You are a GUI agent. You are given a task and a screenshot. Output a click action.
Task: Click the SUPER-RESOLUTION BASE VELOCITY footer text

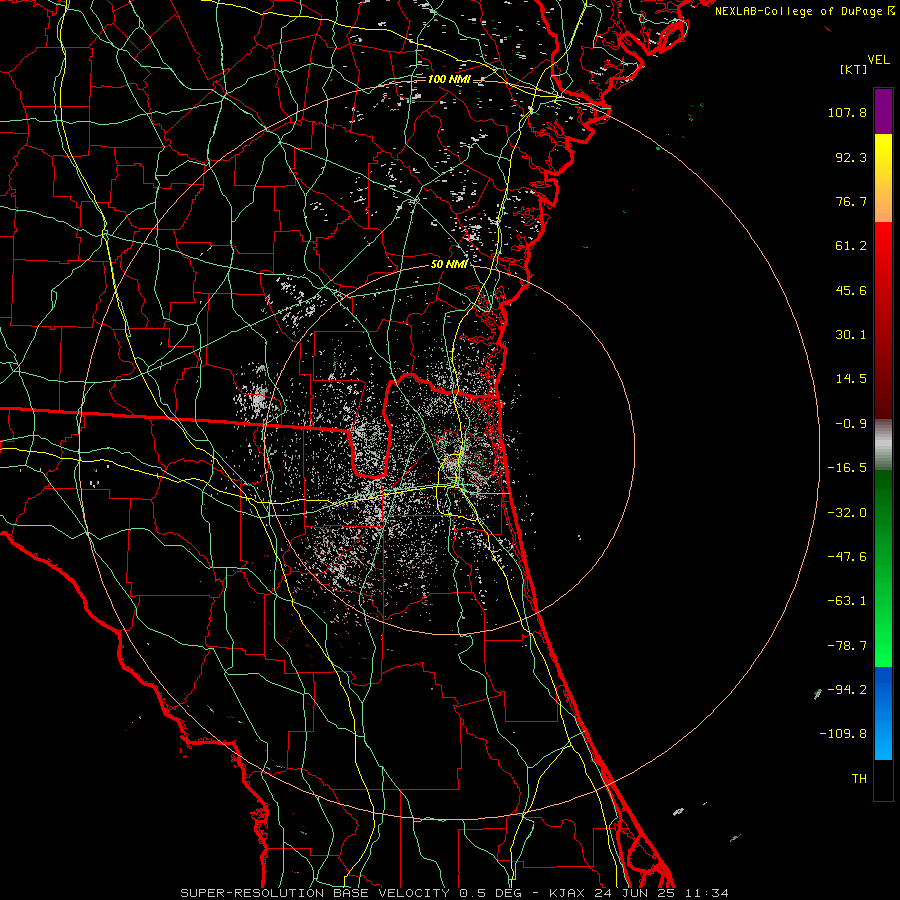pos(317,893)
